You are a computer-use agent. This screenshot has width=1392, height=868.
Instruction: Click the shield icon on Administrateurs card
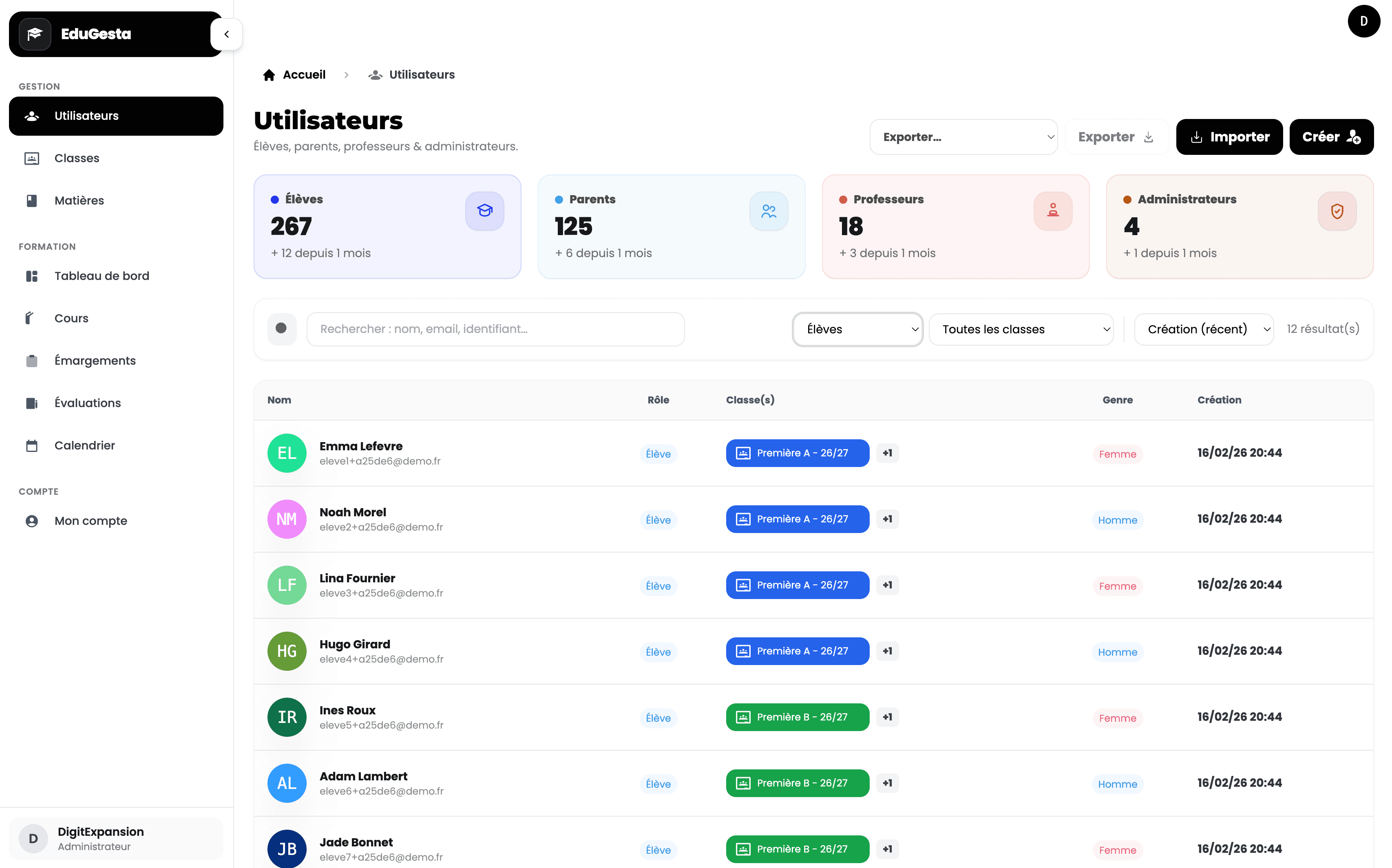1336,211
